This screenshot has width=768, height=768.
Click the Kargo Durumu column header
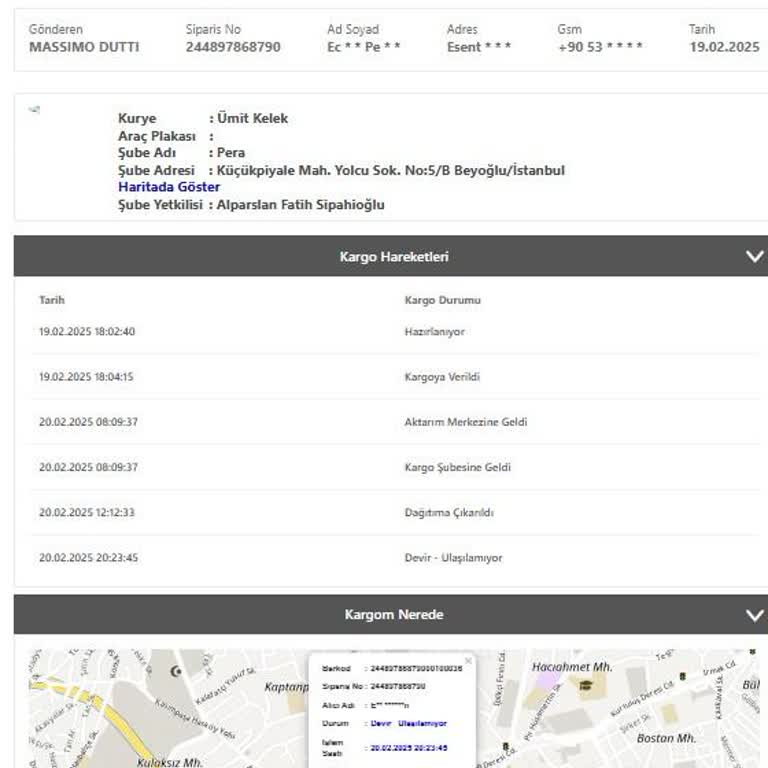pyautogui.click(x=442, y=300)
